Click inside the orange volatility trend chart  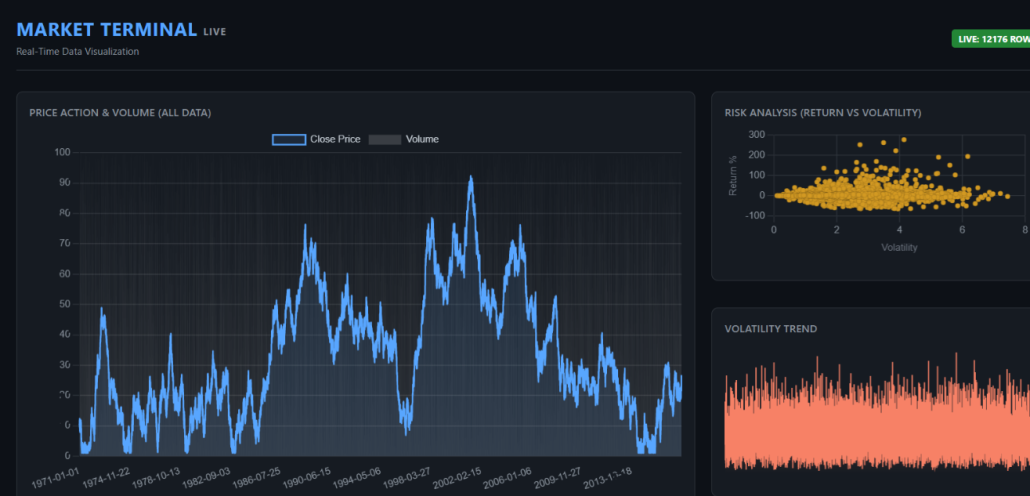[870, 420]
